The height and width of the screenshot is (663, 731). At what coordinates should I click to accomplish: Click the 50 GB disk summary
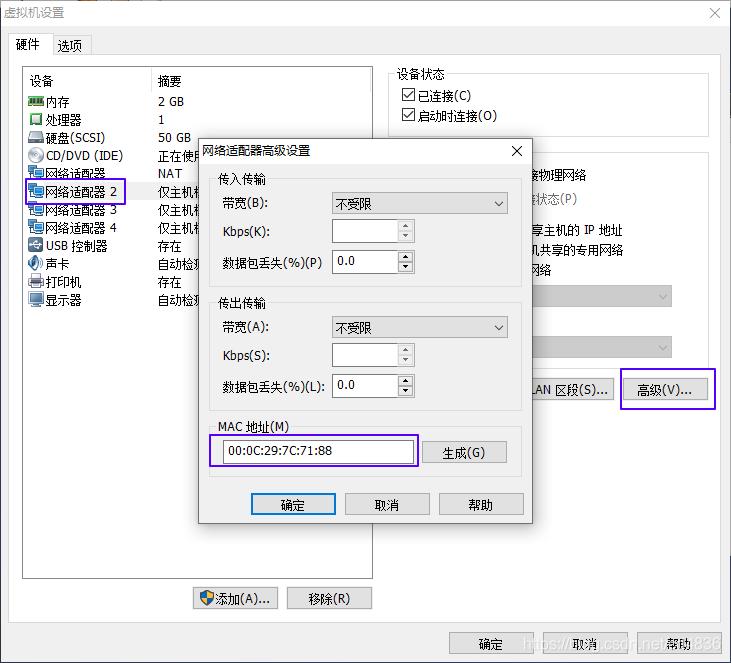tap(174, 138)
